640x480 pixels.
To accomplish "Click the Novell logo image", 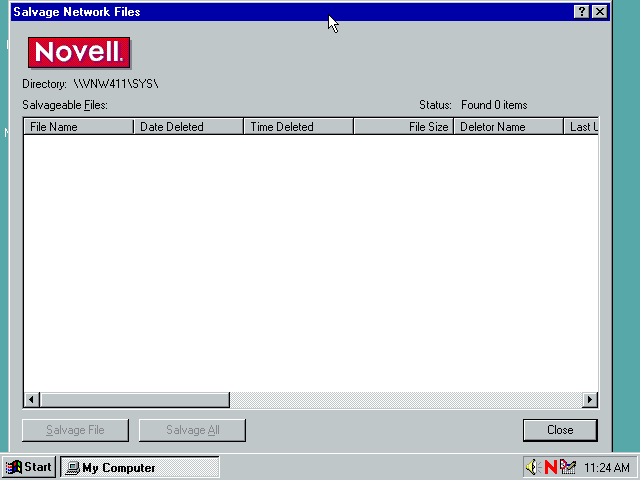I will tap(79, 52).
